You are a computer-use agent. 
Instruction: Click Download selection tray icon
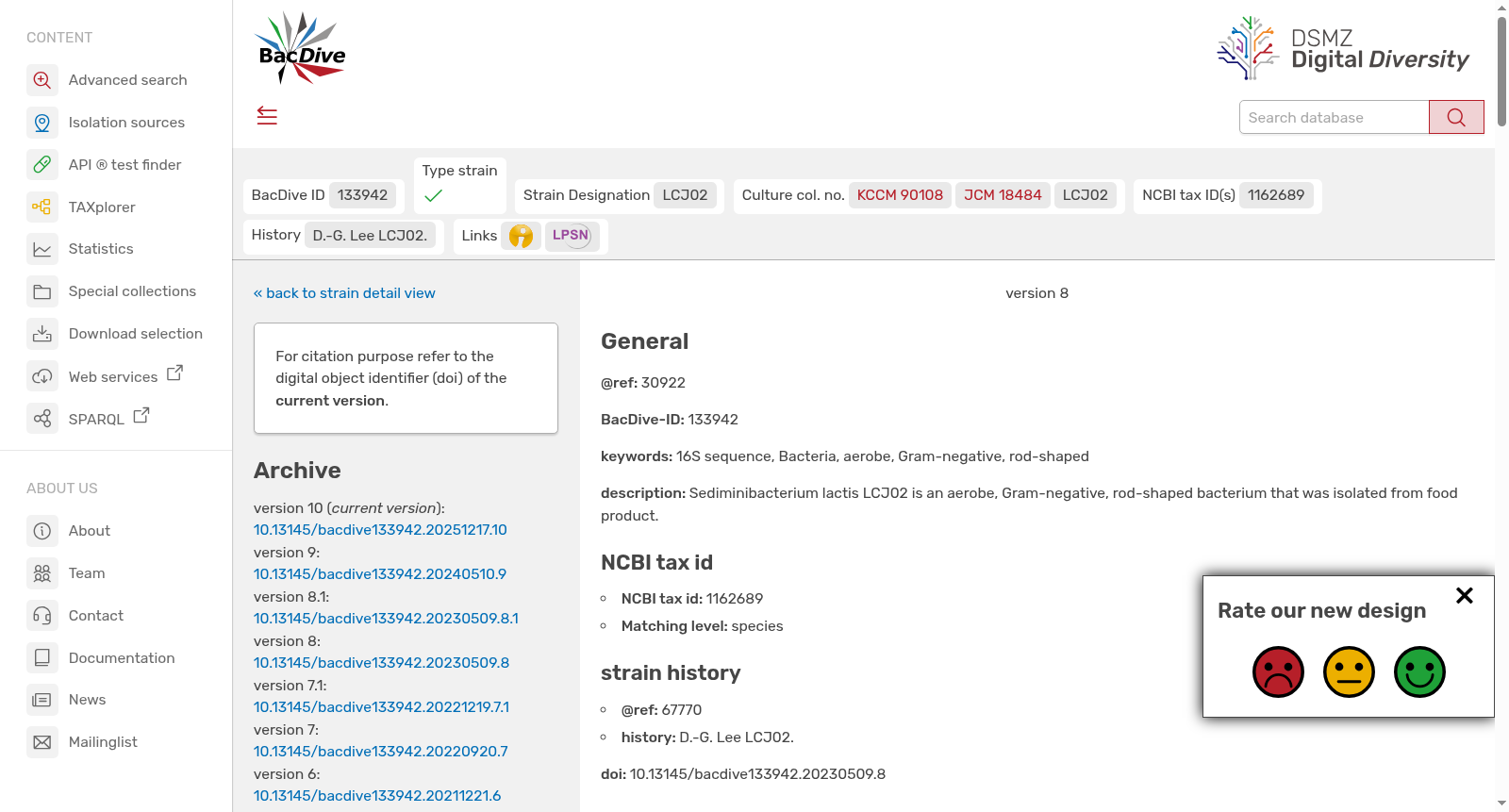pos(42,334)
